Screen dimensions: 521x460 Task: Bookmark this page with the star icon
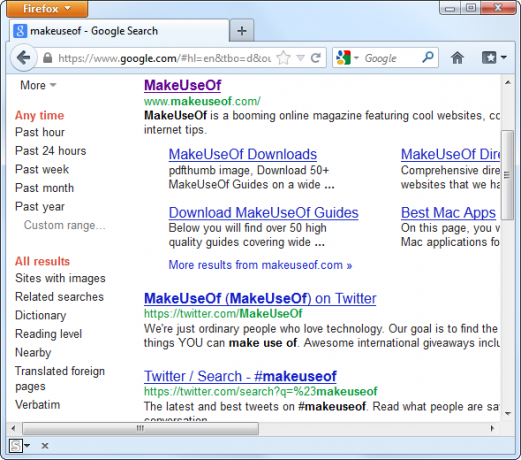pyautogui.click(x=283, y=58)
